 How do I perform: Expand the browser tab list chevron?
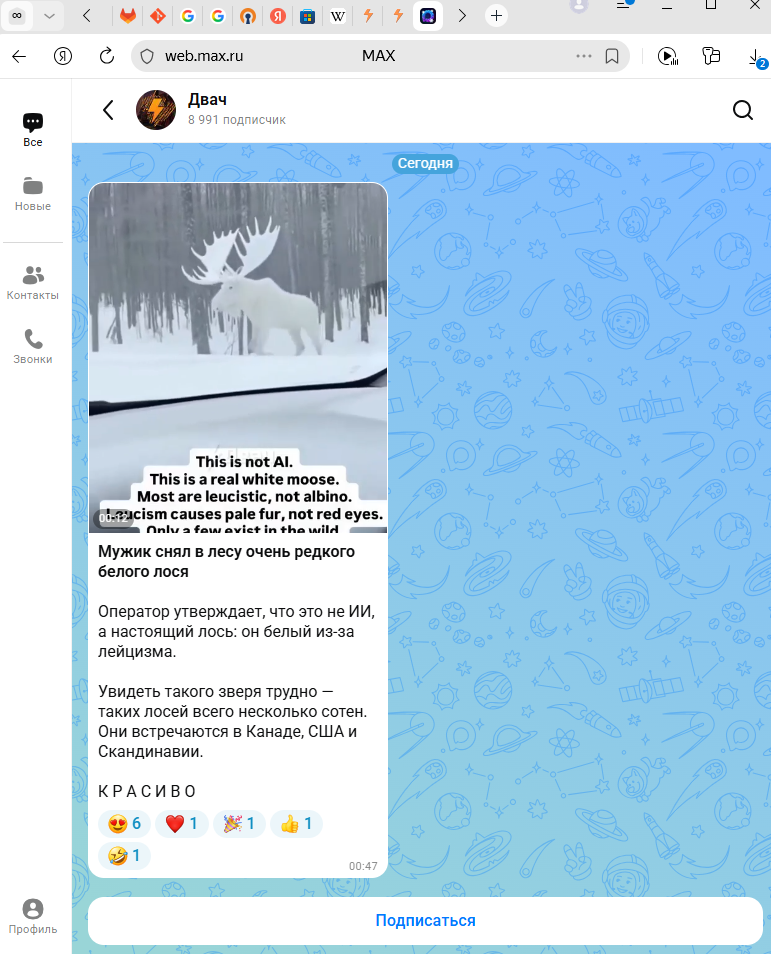(x=50, y=16)
